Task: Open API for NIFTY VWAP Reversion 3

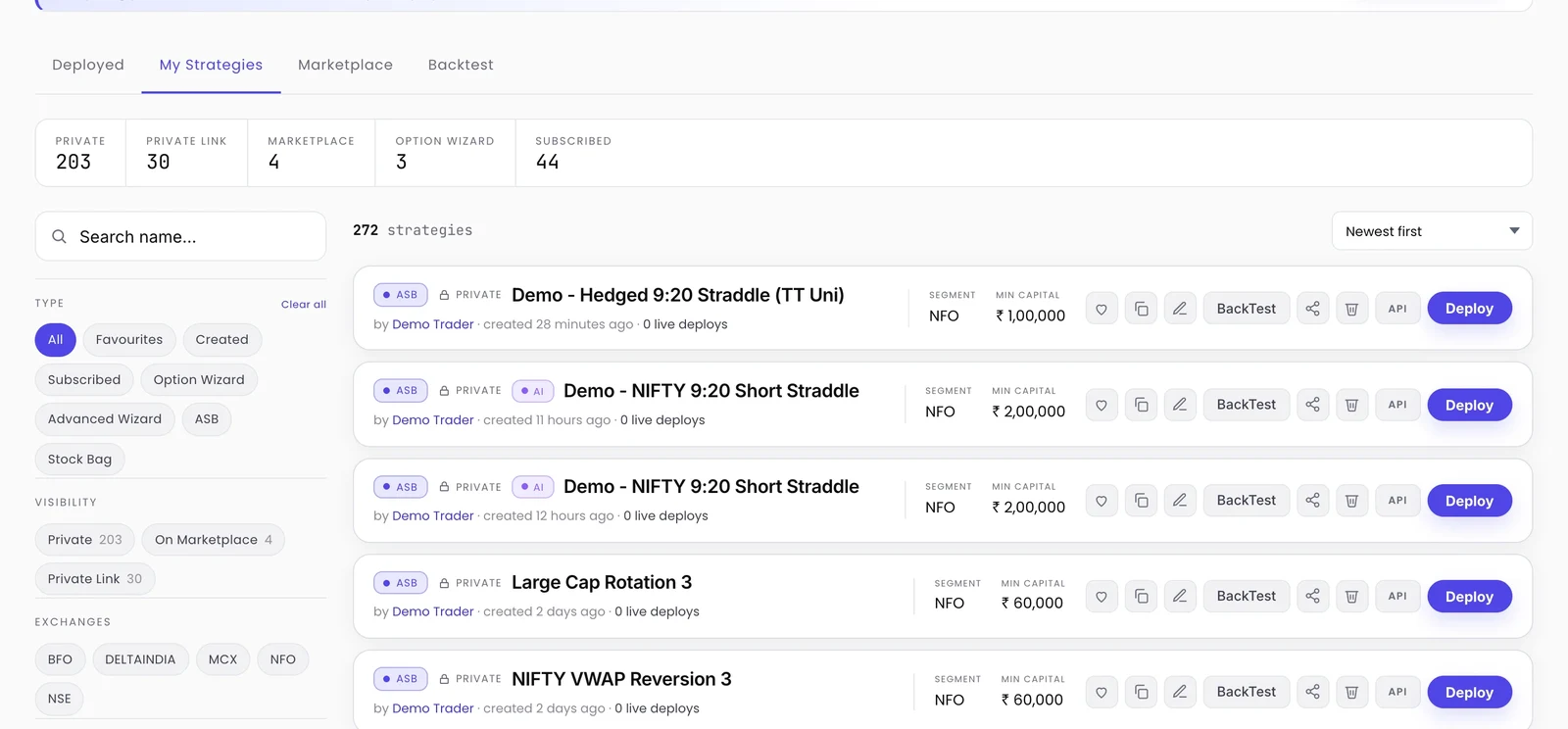Action: [1397, 692]
